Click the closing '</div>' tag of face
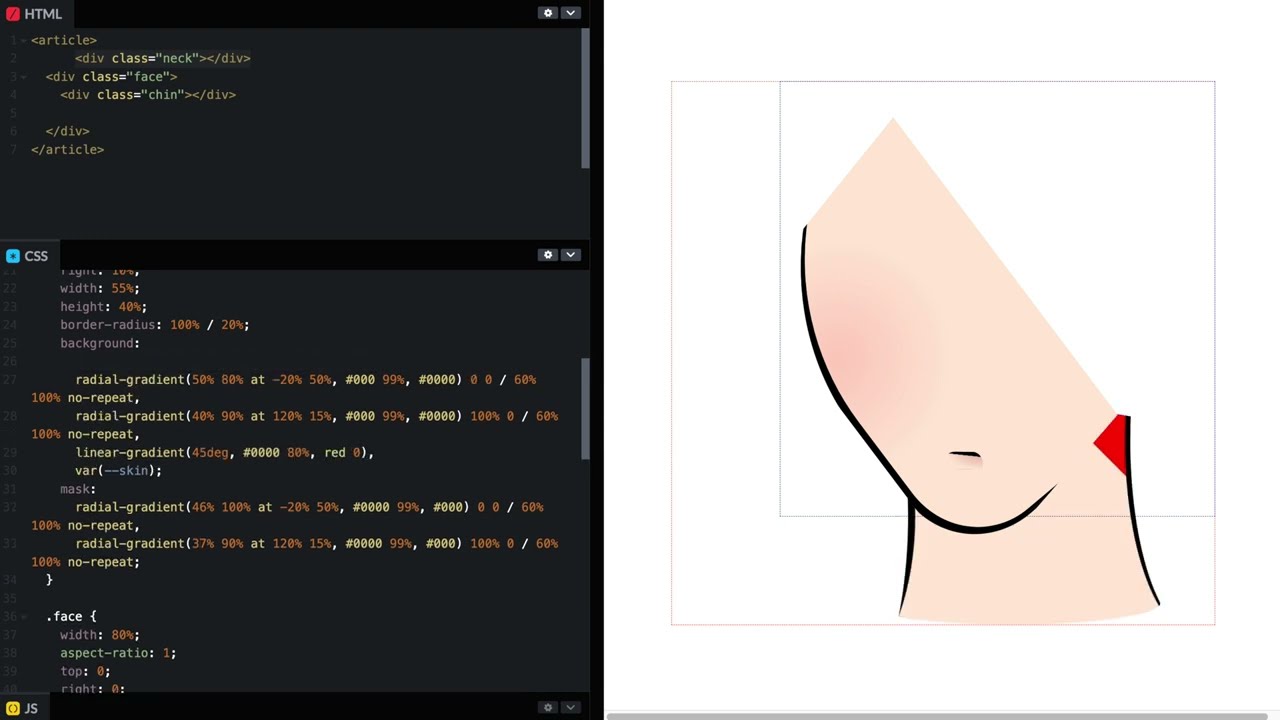The width and height of the screenshot is (1280, 720). coord(67,131)
